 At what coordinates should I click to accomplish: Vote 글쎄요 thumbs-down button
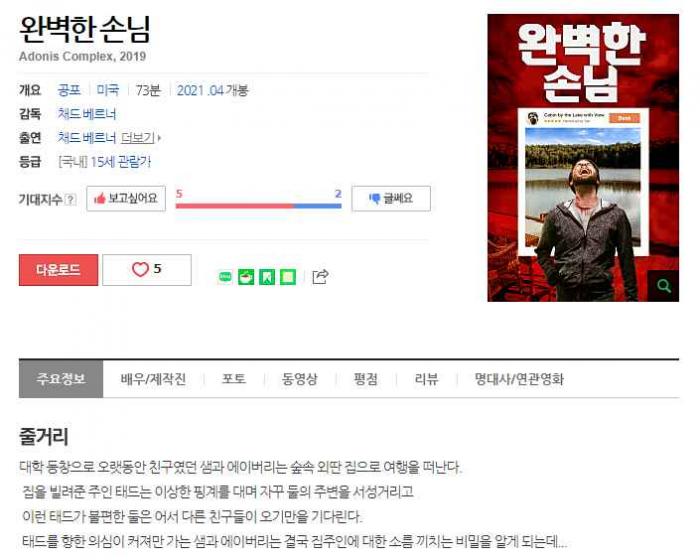click(391, 198)
